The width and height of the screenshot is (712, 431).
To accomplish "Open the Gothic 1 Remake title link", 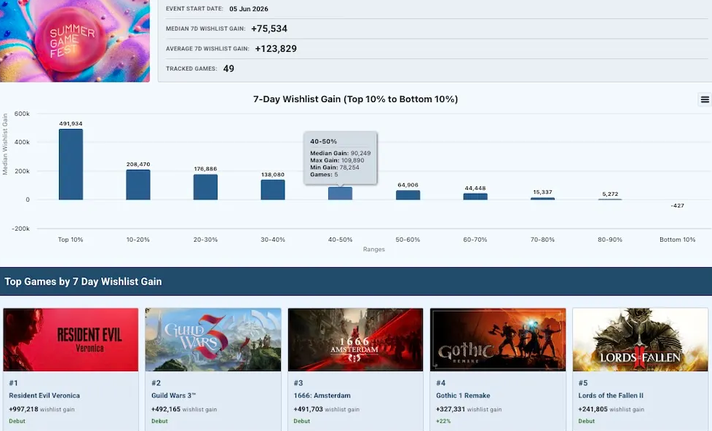I will coord(463,396).
